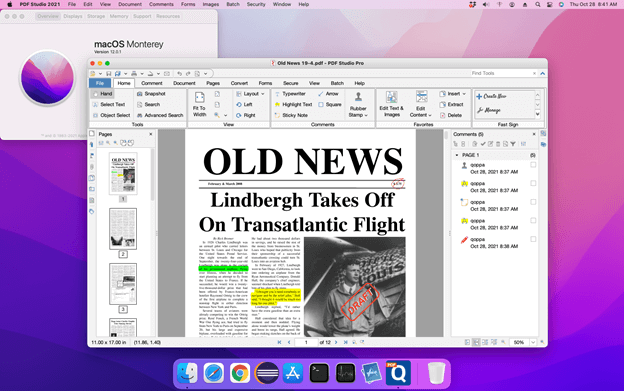
Task: Go to next page arrow
Action: point(336,342)
